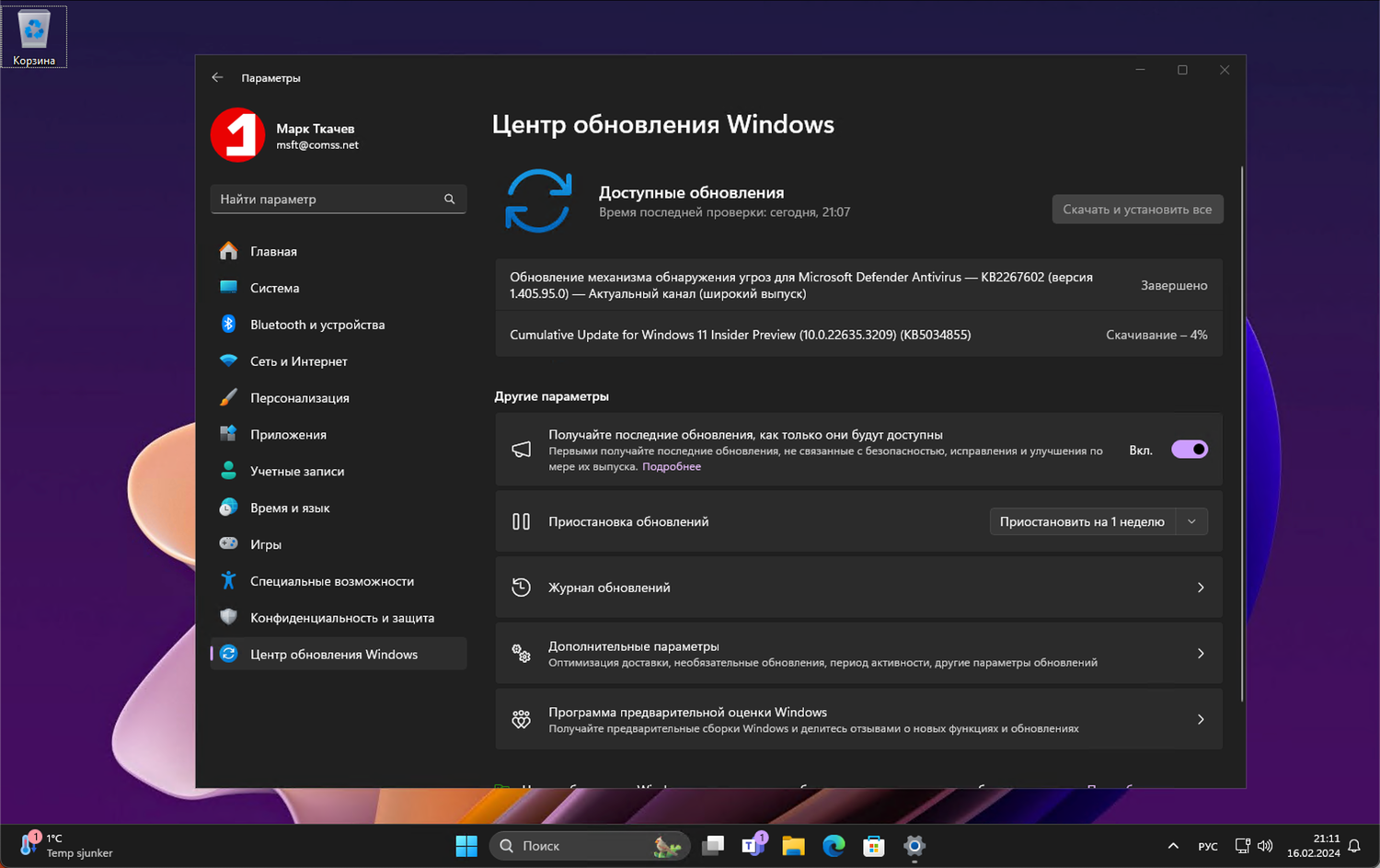Click the gamepad icon beside Игры
The height and width of the screenshot is (868, 1380).
pos(228,544)
